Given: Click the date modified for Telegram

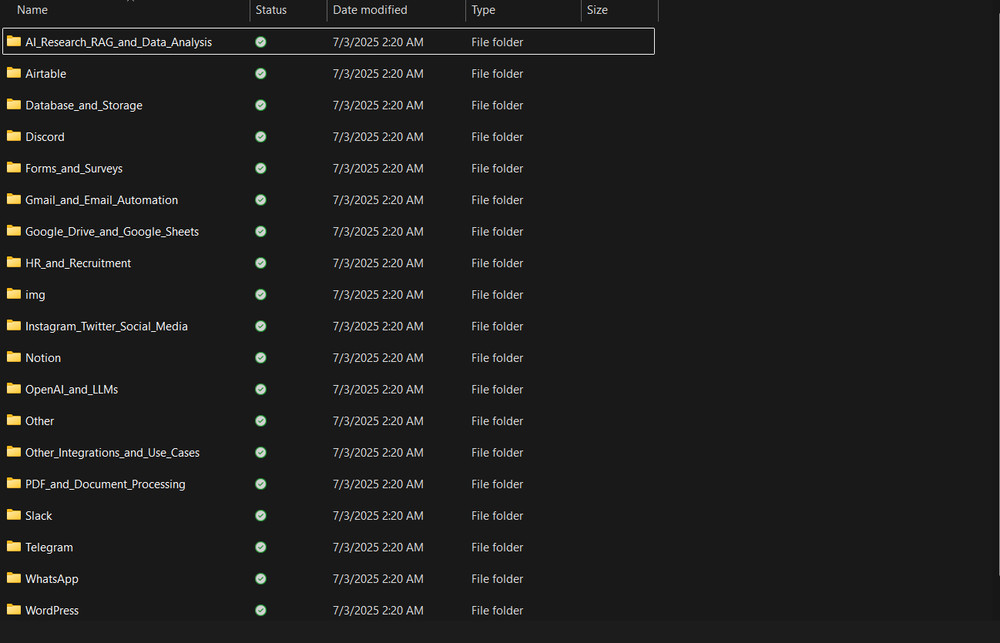Looking at the screenshot, I should click(378, 547).
